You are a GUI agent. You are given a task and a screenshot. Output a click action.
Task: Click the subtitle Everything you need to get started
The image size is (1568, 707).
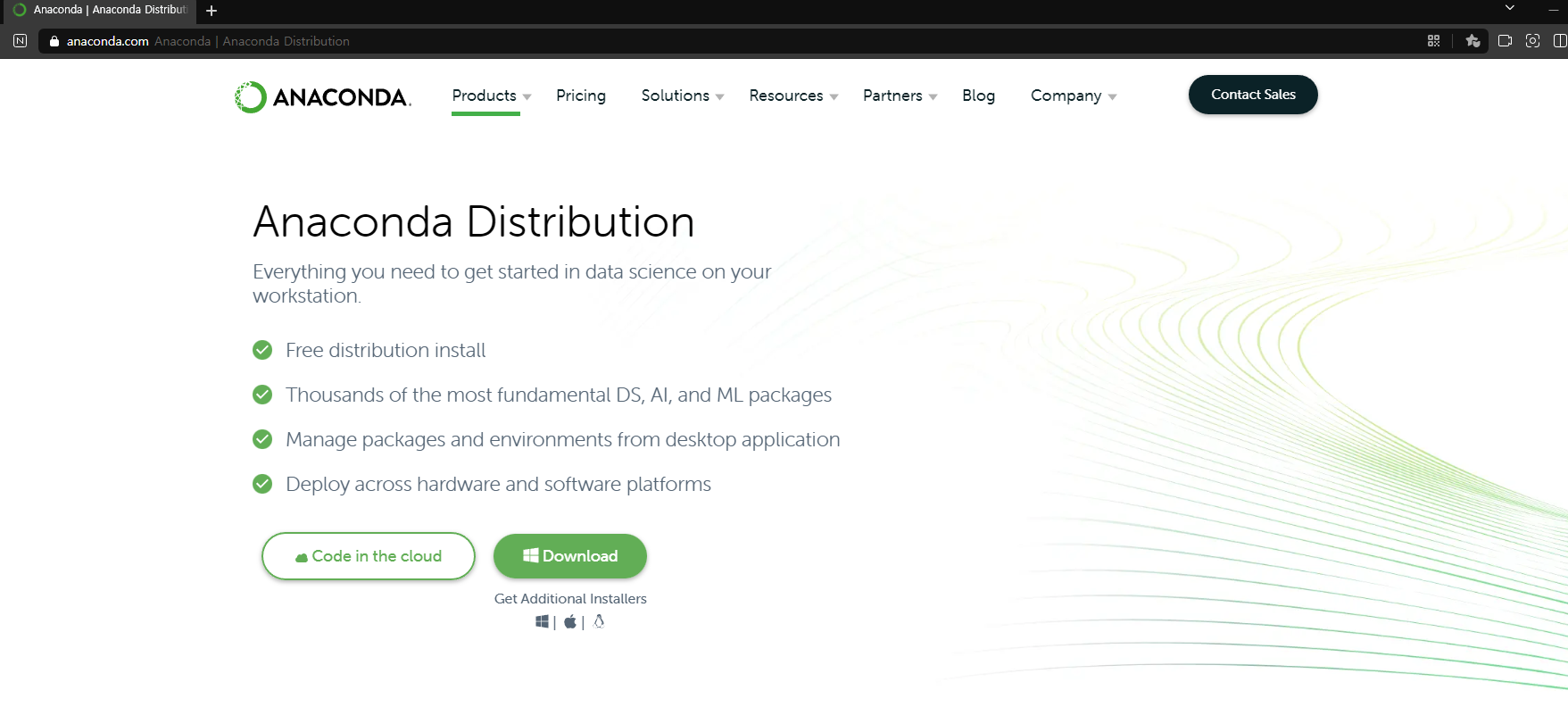coord(512,283)
